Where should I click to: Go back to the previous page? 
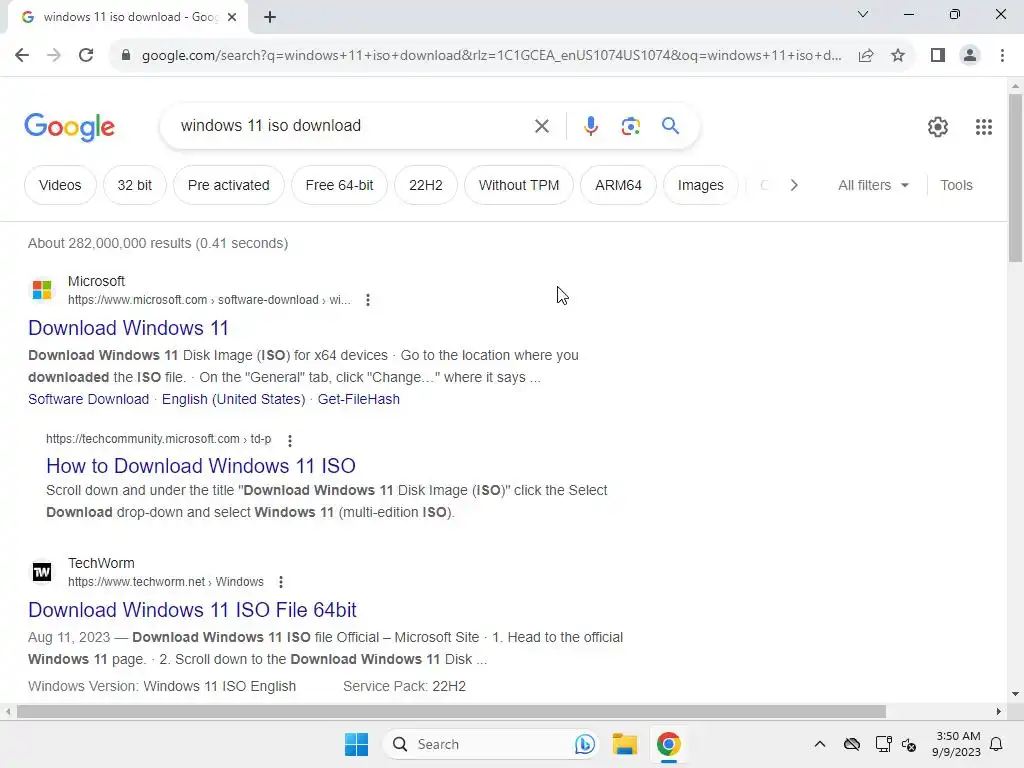pos(22,55)
